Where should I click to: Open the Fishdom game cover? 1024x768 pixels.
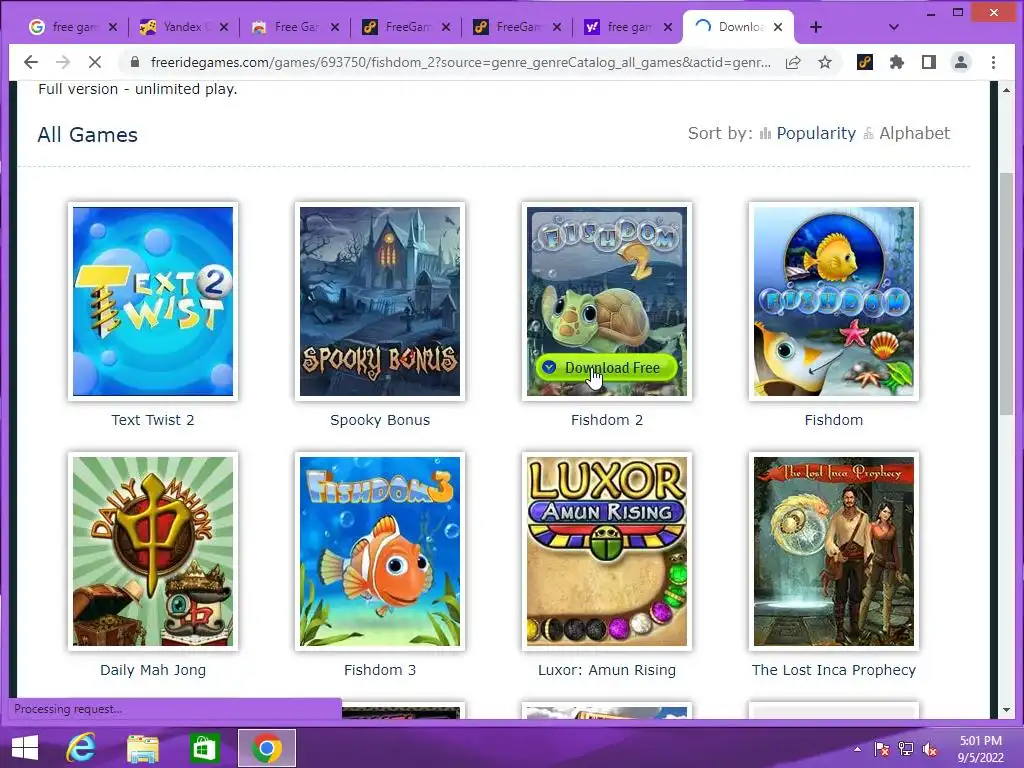click(x=834, y=301)
